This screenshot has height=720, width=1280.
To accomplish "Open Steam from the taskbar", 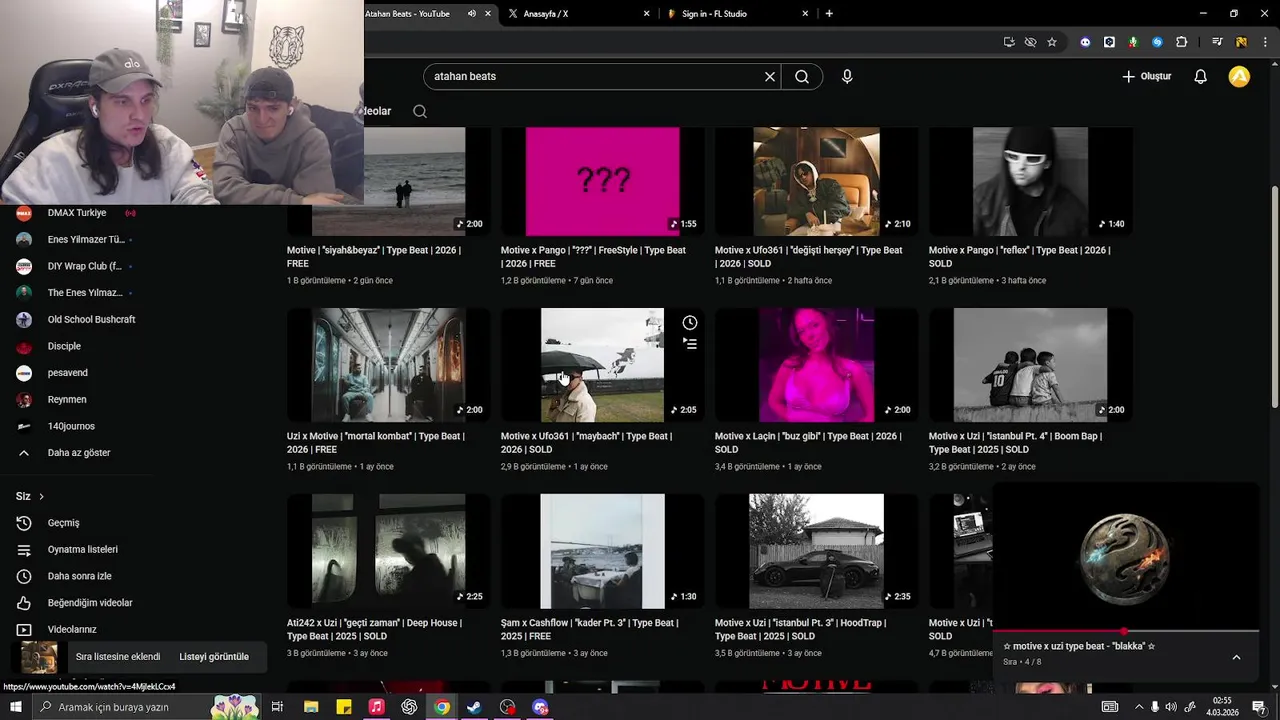I will click(474, 707).
